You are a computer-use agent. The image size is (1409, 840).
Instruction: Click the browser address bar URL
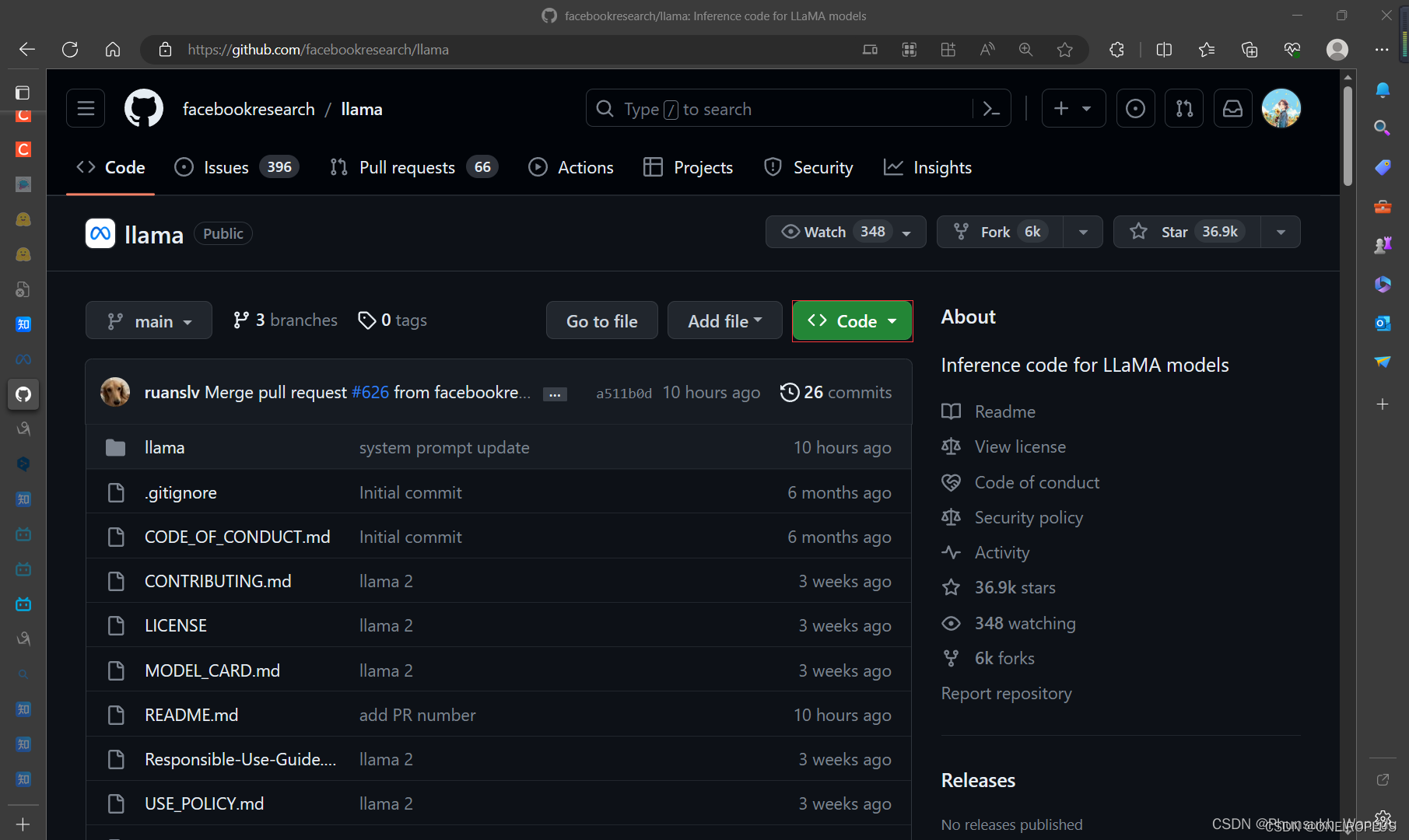tap(317, 50)
